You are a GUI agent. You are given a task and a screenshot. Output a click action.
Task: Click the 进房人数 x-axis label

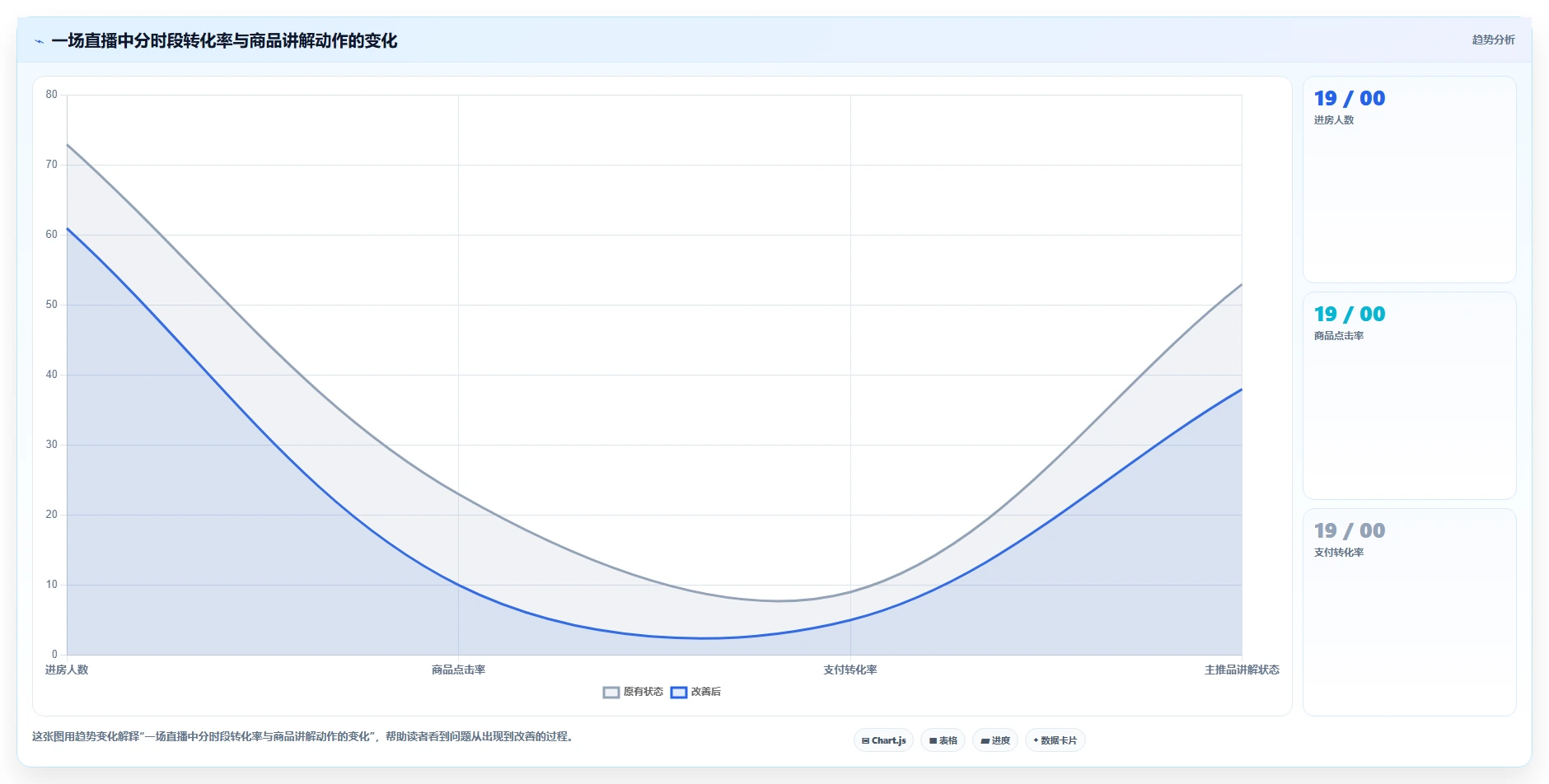67,670
